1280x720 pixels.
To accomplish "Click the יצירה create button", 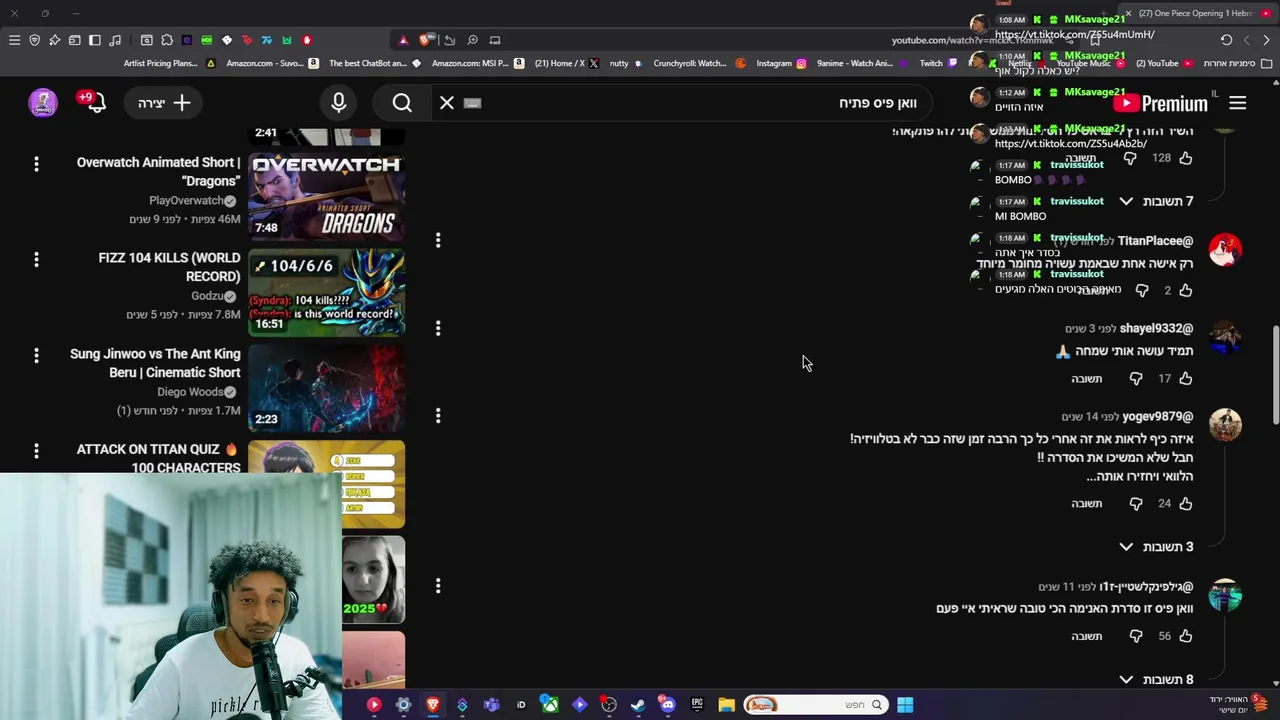I will (x=164, y=103).
